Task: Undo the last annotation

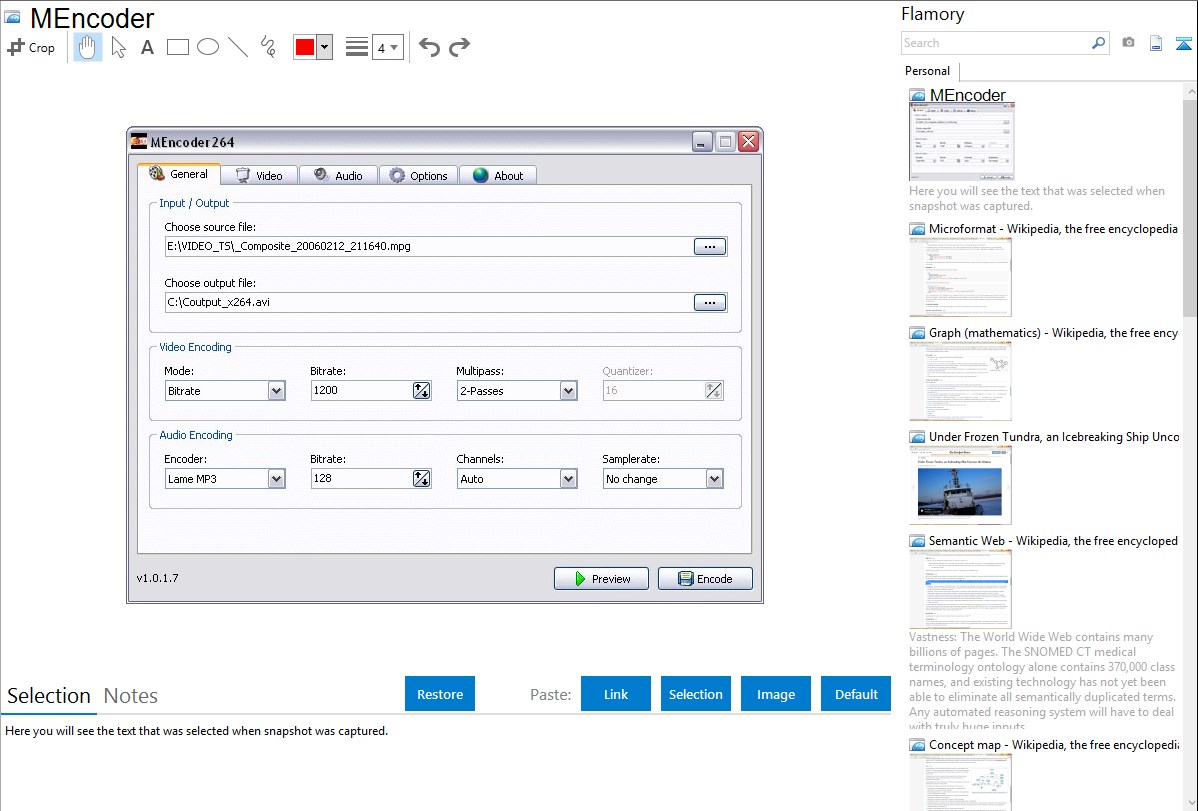Action: (x=429, y=47)
